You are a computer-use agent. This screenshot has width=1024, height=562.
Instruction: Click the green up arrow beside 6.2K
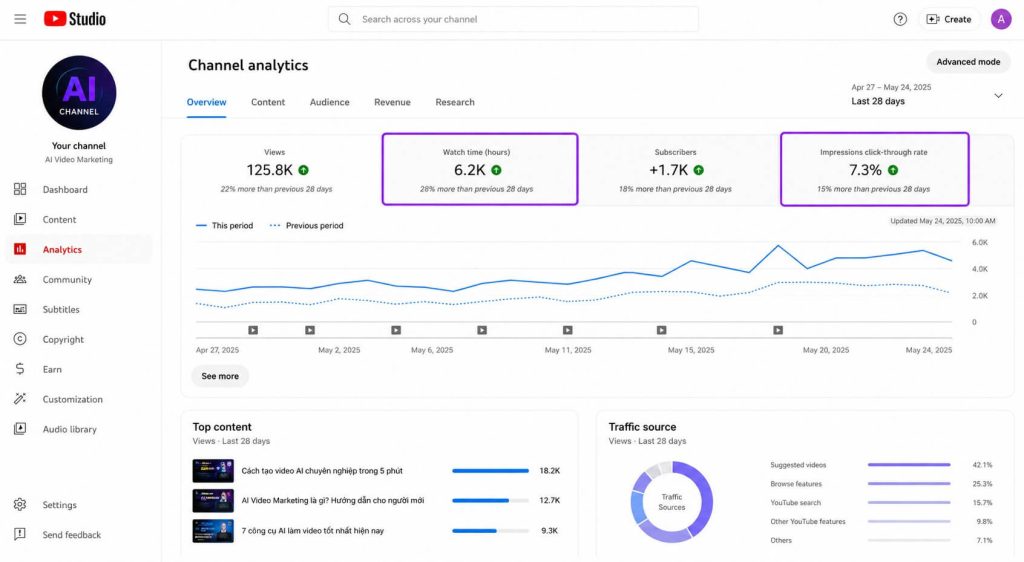pos(496,170)
